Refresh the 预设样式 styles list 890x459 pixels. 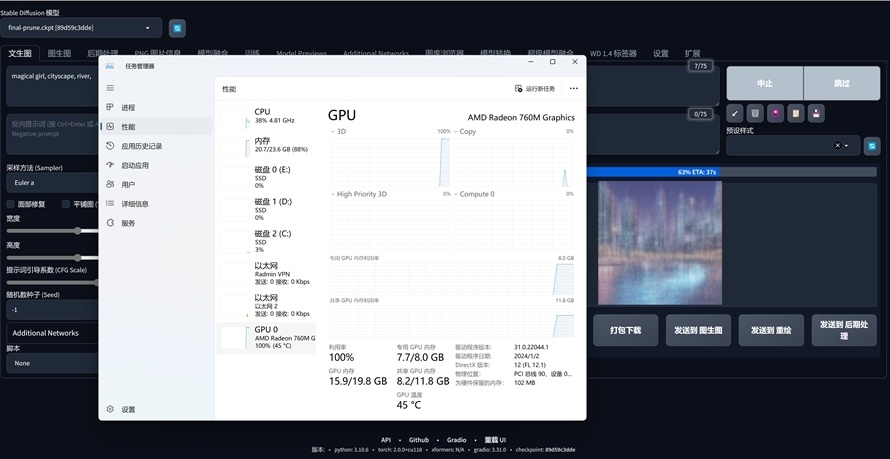872,146
